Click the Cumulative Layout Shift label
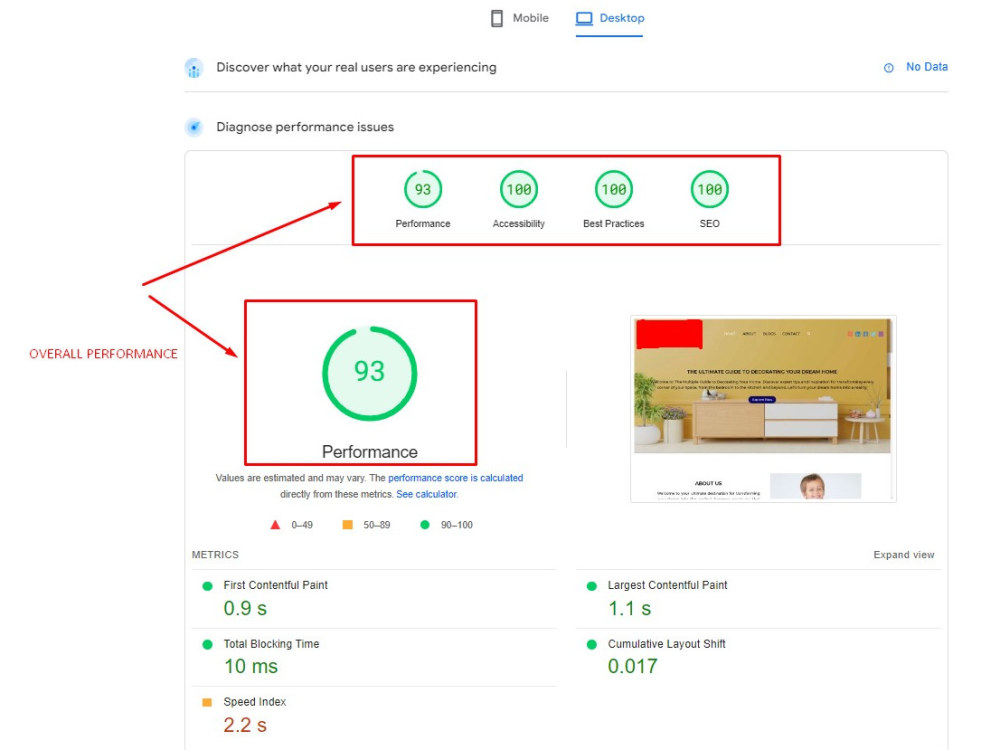1000x750 pixels. (x=666, y=643)
